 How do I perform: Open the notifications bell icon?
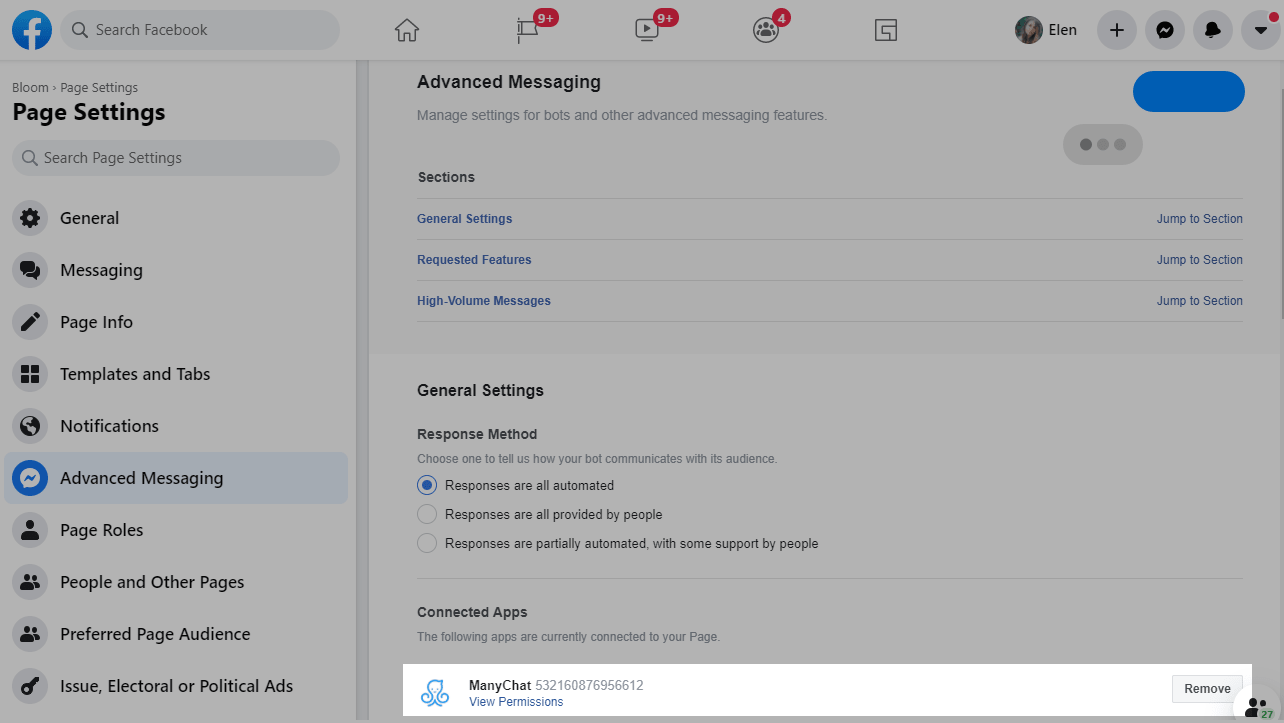pyautogui.click(x=1213, y=30)
